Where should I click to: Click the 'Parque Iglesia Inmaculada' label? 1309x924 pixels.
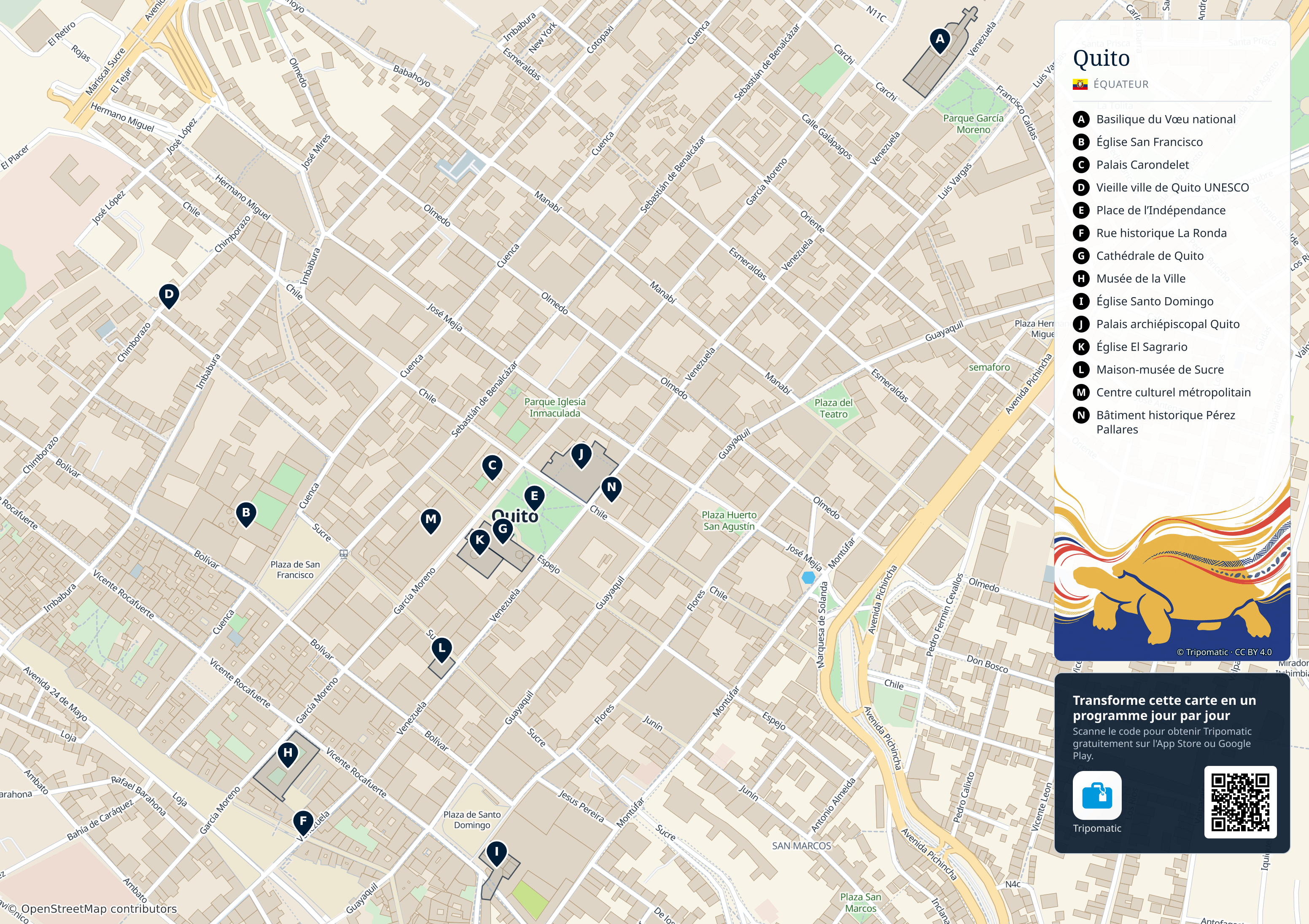[x=555, y=407]
